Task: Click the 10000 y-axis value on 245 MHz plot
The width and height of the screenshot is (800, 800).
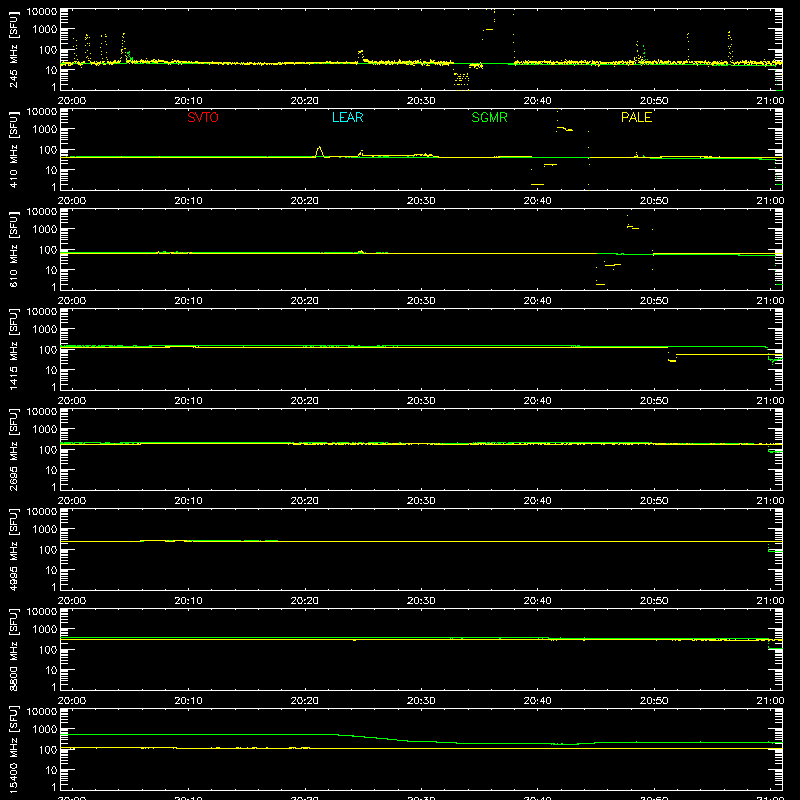Action: click(x=42, y=11)
